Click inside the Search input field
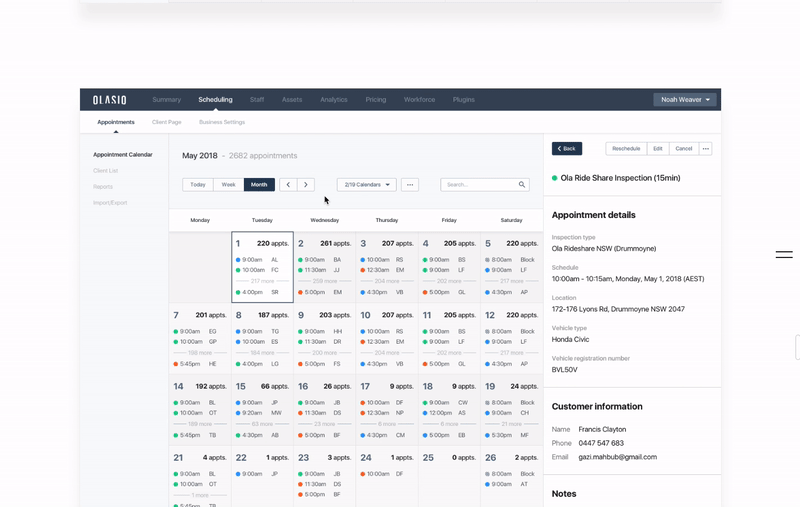This screenshot has width=800, height=507. tap(478, 185)
